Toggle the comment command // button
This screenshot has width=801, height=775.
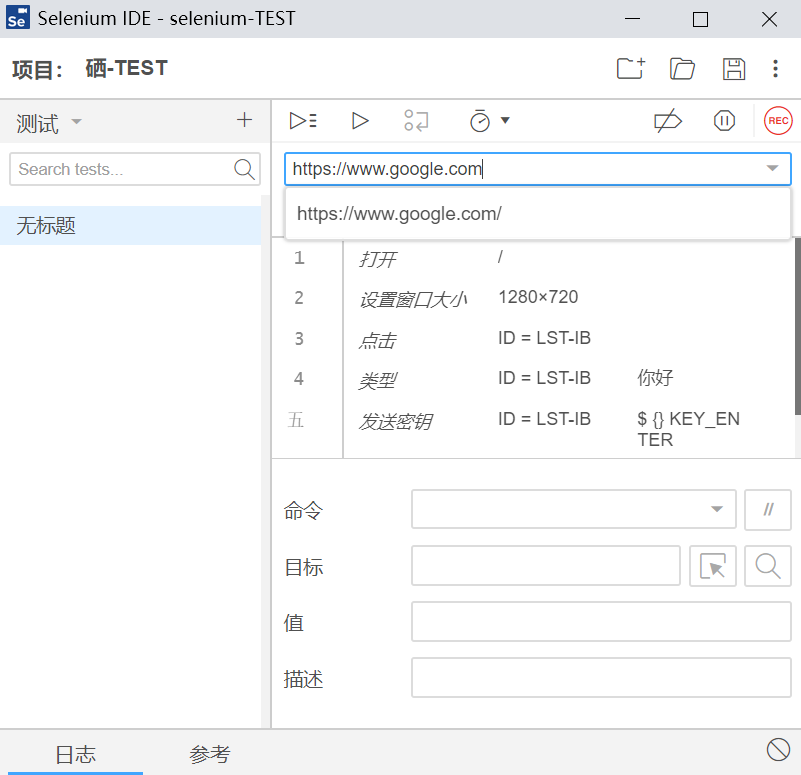[768, 509]
